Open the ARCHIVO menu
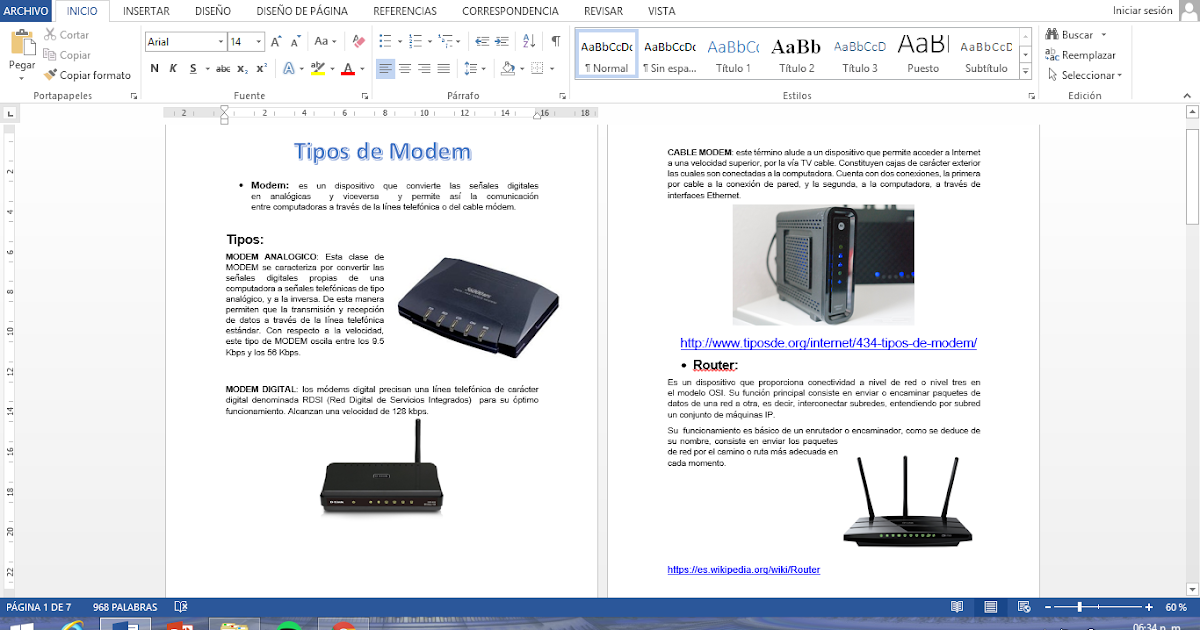This screenshot has height=630, width=1200. pyautogui.click(x=26, y=11)
